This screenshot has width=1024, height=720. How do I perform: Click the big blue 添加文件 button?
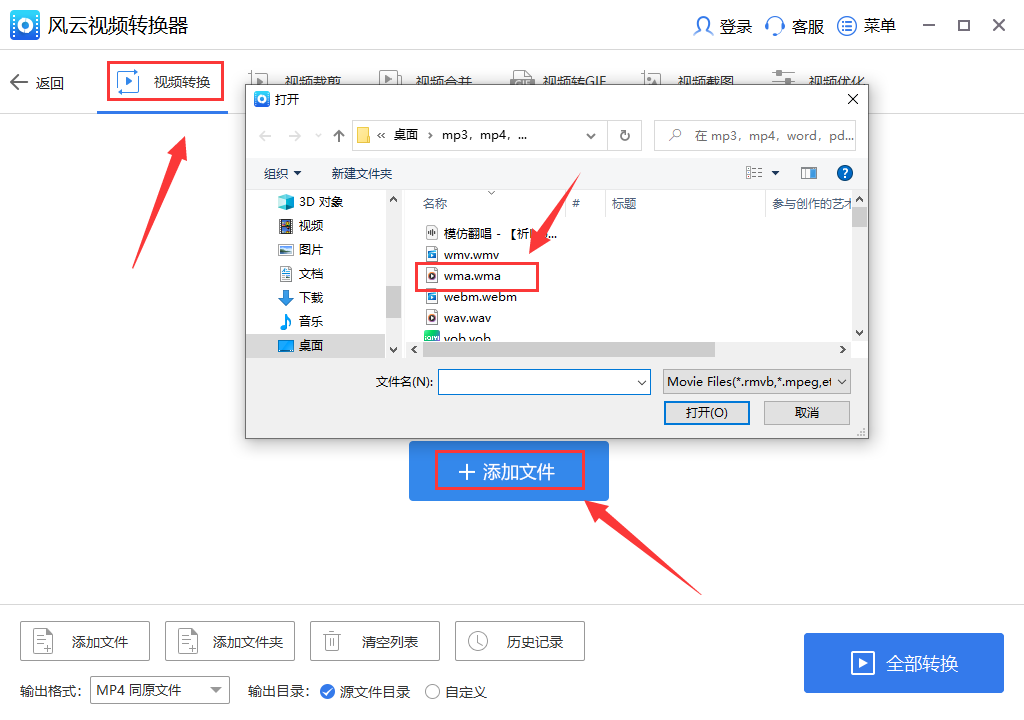509,471
